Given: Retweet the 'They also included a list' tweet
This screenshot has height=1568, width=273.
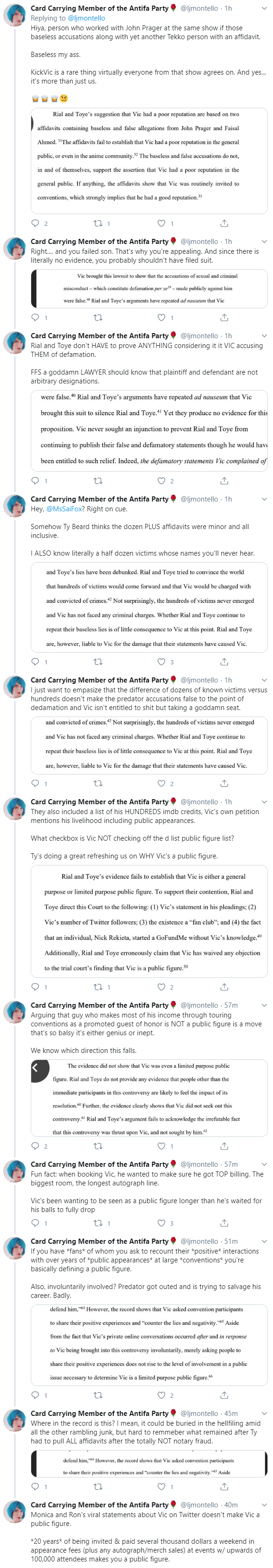Looking at the screenshot, I should coord(98,987).
